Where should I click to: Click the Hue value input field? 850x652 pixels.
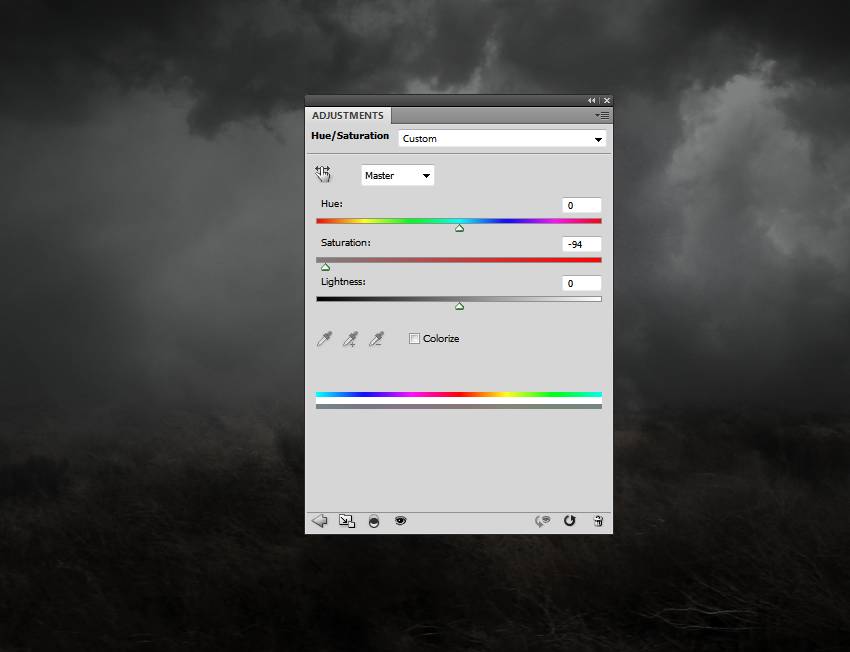point(581,205)
